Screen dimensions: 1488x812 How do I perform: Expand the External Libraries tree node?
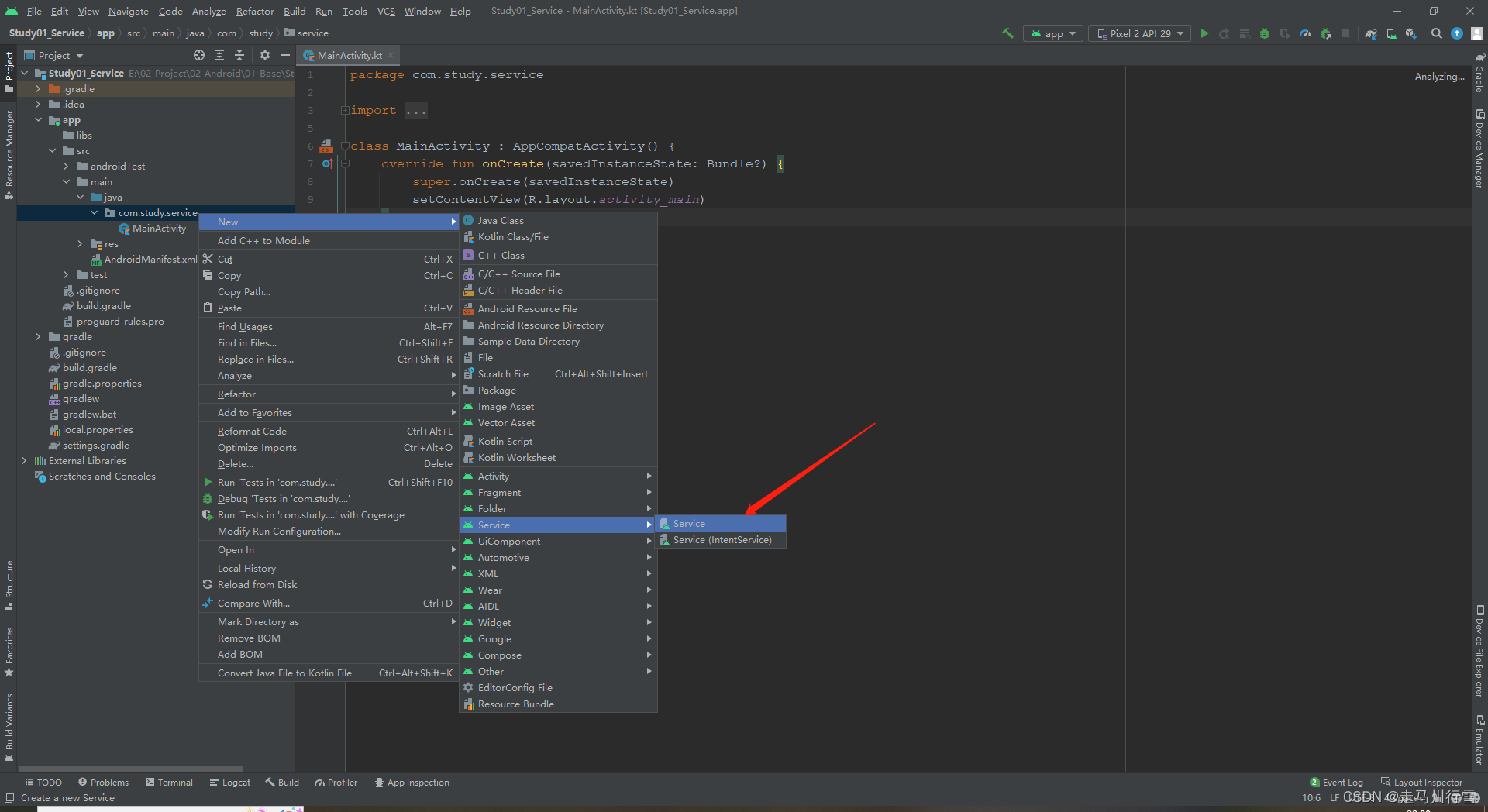coord(24,460)
